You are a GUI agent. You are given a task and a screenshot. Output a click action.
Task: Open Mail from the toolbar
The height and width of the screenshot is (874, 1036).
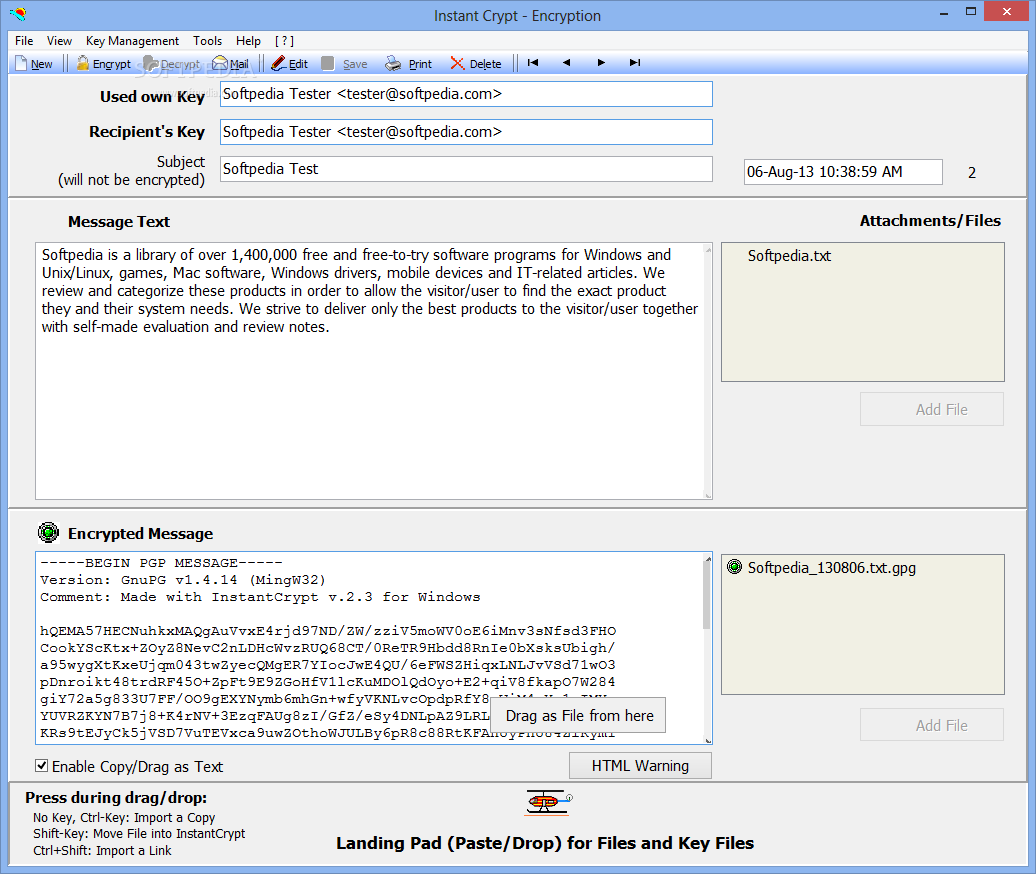point(231,63)
